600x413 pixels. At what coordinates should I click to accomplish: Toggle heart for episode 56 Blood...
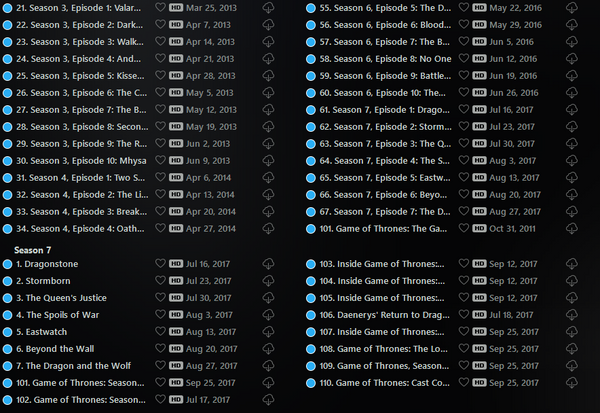(x=464, y=24)
